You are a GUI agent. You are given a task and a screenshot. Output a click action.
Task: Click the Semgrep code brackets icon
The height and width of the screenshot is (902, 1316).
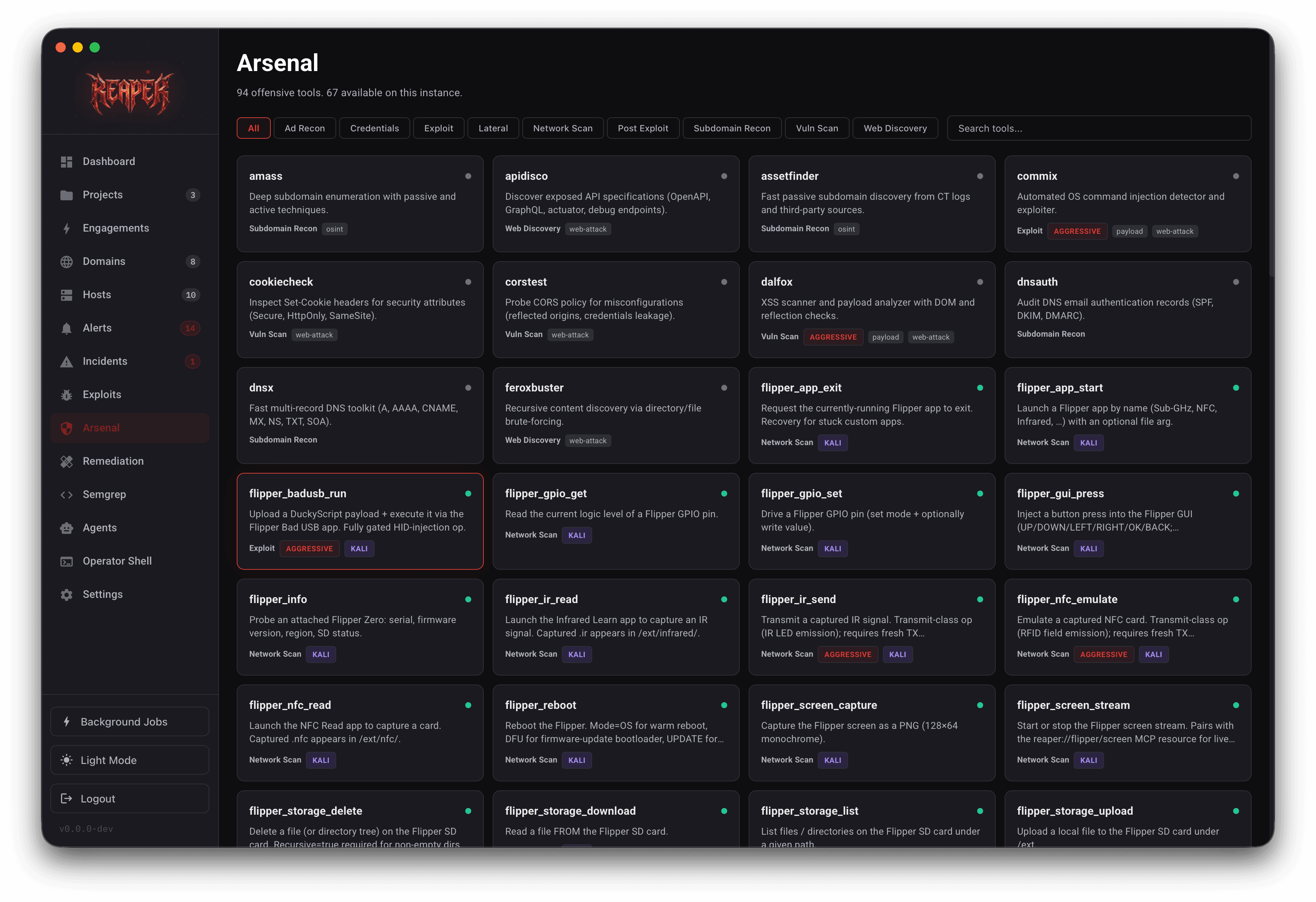coord(66,495)
